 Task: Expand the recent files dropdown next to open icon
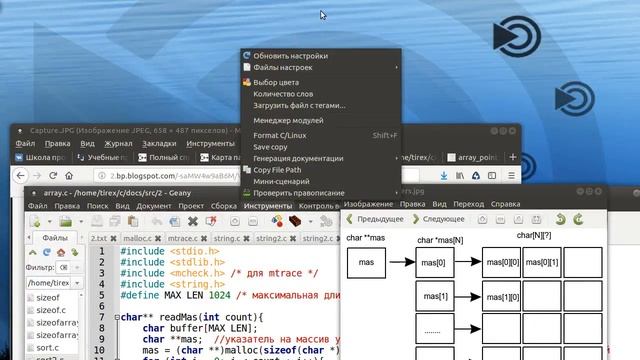[81, 222]
